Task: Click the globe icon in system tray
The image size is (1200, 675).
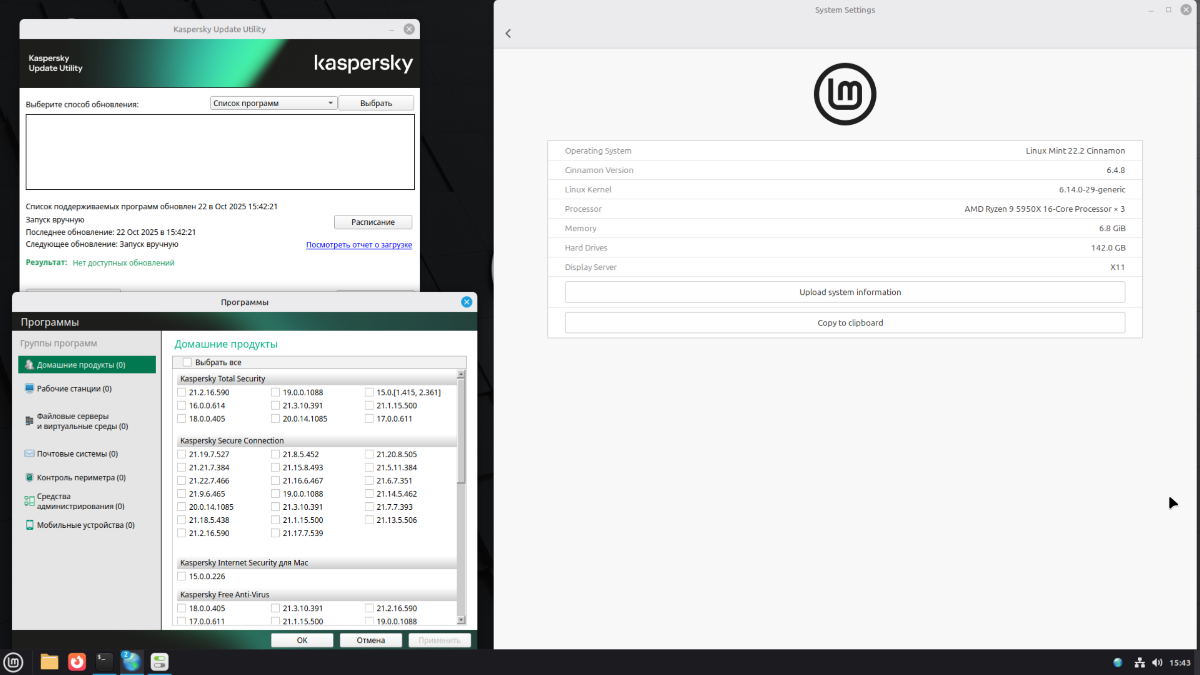Action: pyautogui.click(x=1118, y=663)
